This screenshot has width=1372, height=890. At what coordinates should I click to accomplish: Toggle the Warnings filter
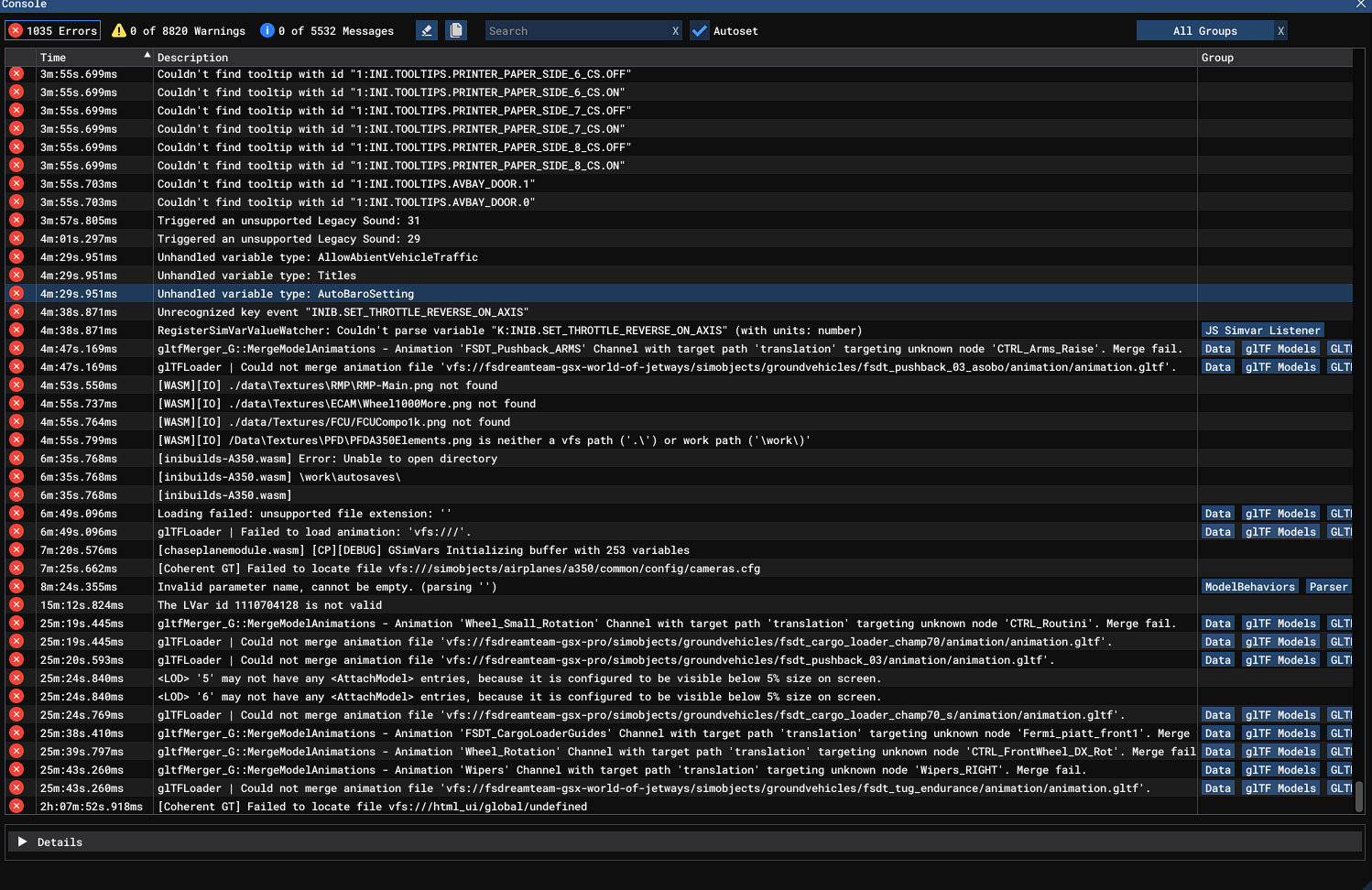(179, 31)
